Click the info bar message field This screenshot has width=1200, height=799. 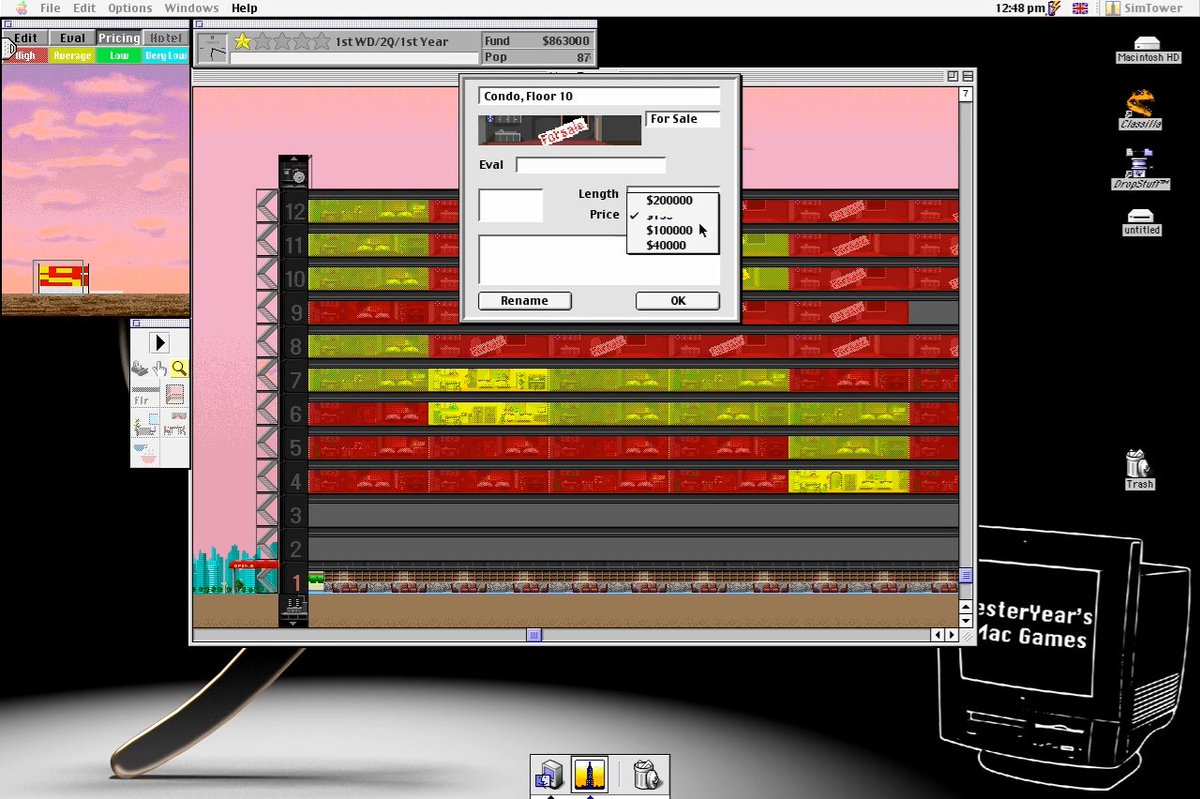click(x=354, y=58)
